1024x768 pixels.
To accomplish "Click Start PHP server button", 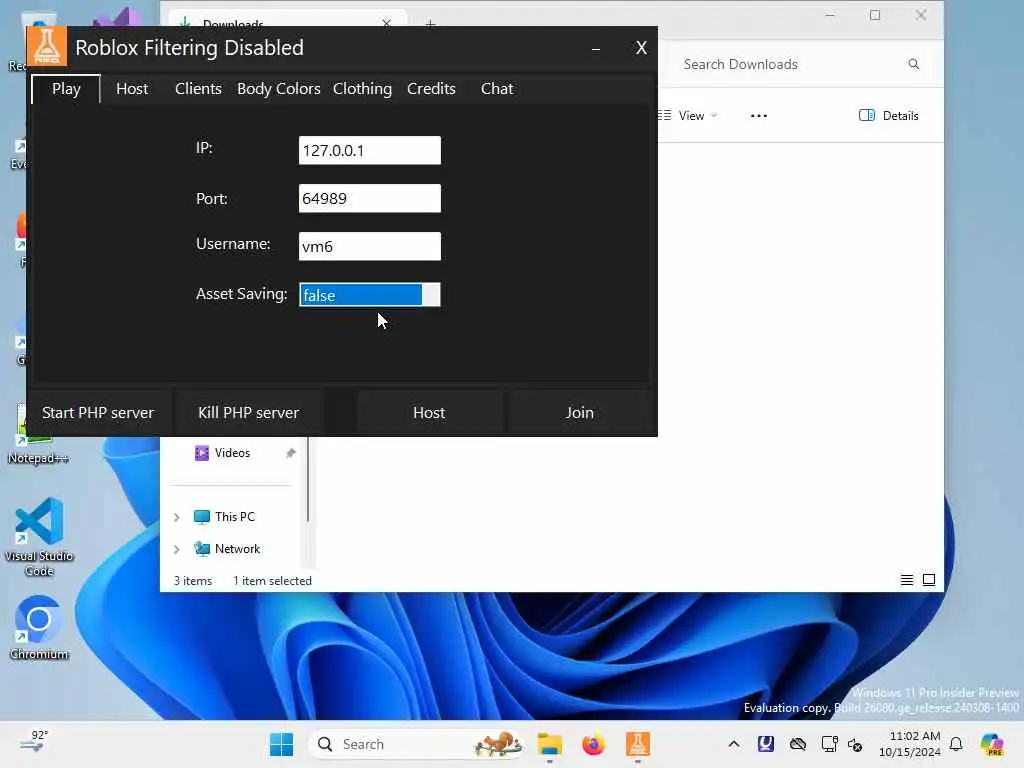I will tap(98, 413).
